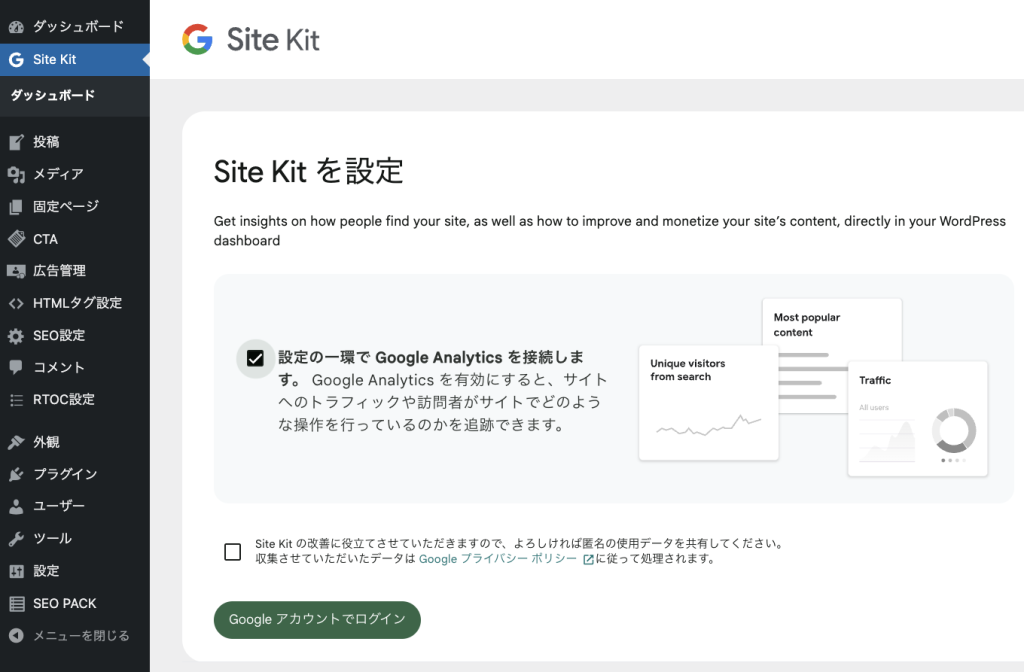1024x672 pixels.
Task: Open 広告管理 using its ad icon
Action: (x=15, y=270)
